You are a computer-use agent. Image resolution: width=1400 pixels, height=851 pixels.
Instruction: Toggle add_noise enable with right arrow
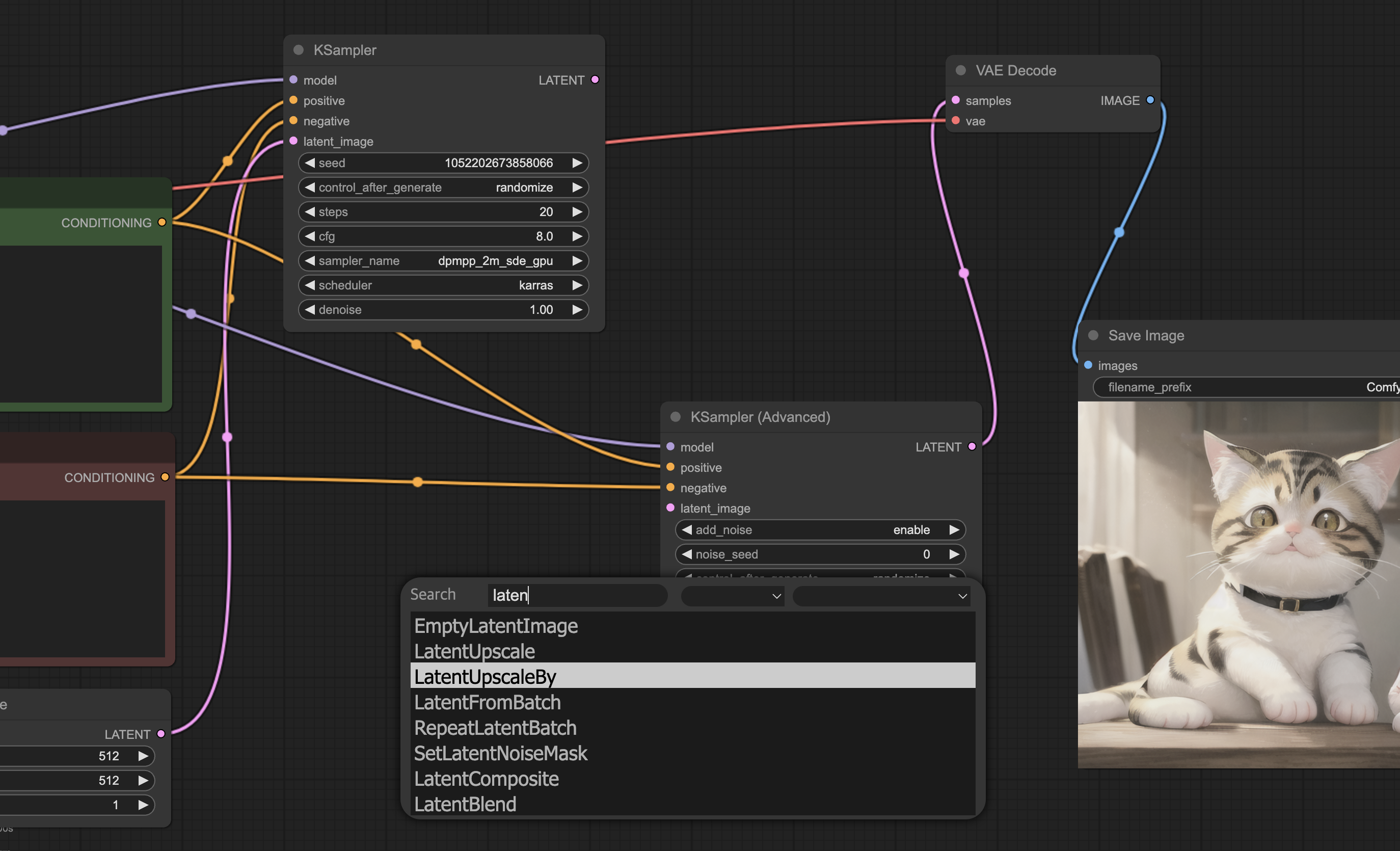[x=954, y=530]
